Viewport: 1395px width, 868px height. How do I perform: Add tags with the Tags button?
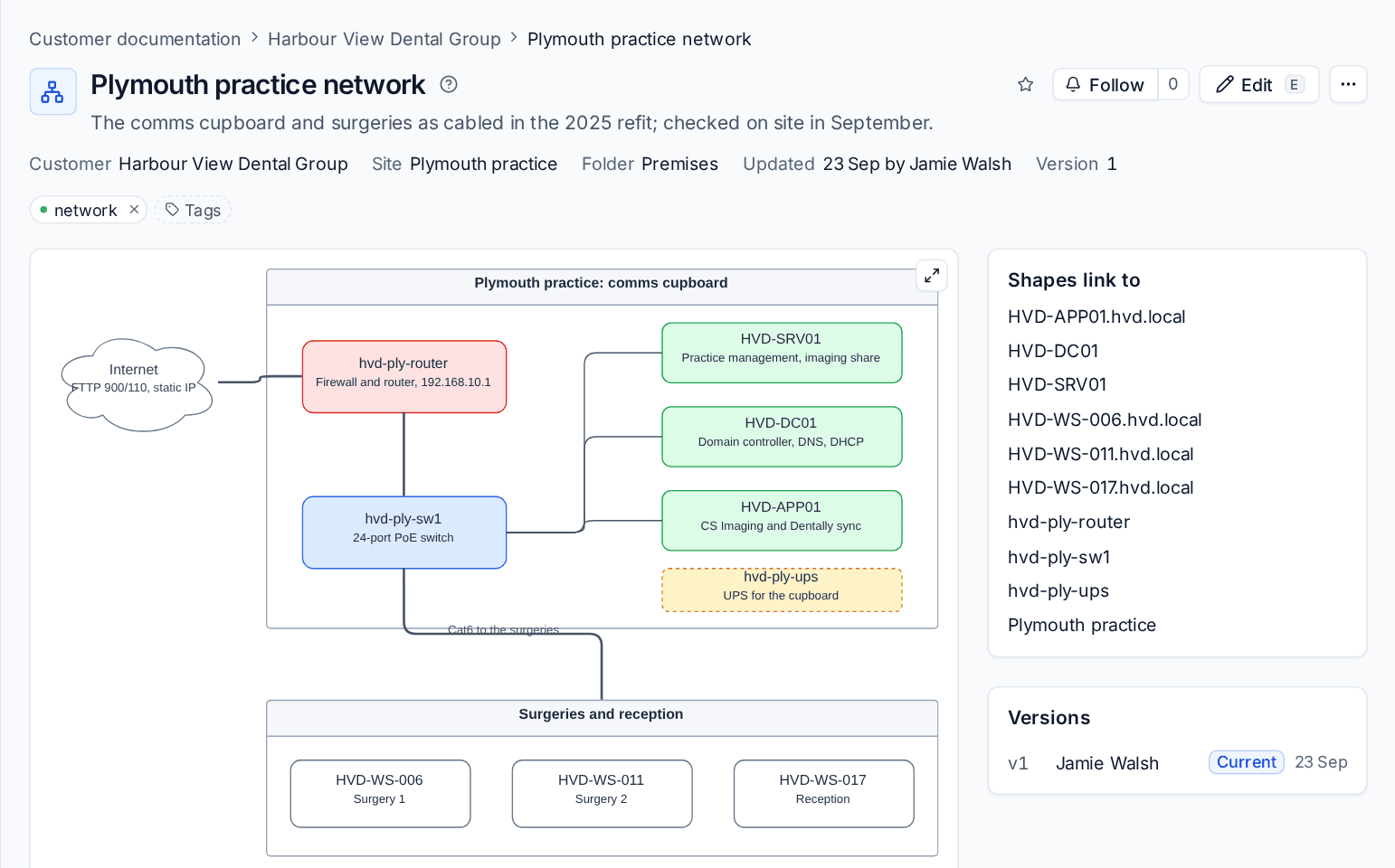coord(193,210)
